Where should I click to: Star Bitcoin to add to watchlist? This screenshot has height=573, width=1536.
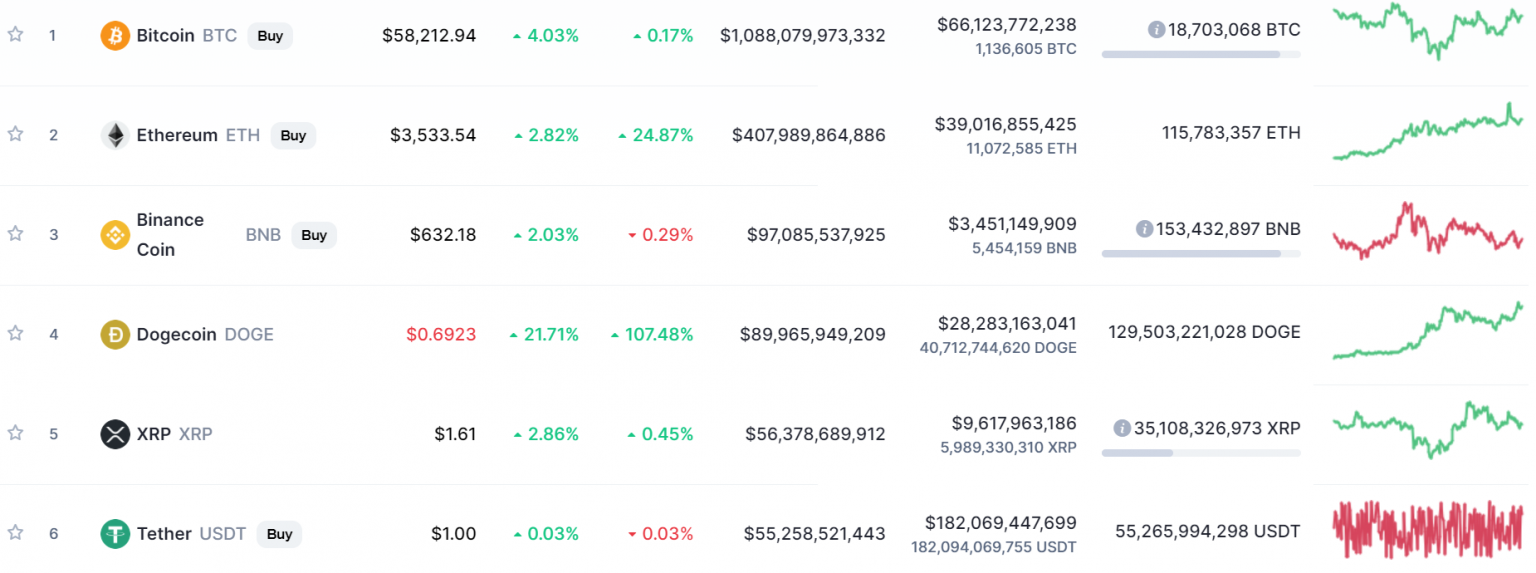pyautogui.click(x=15, y=35)
